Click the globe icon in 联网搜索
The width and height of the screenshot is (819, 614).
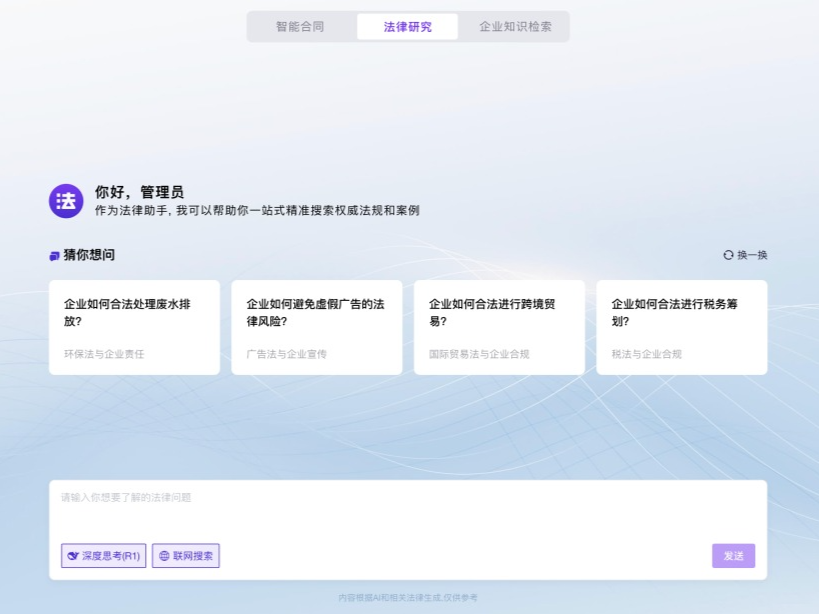[164, 556]
